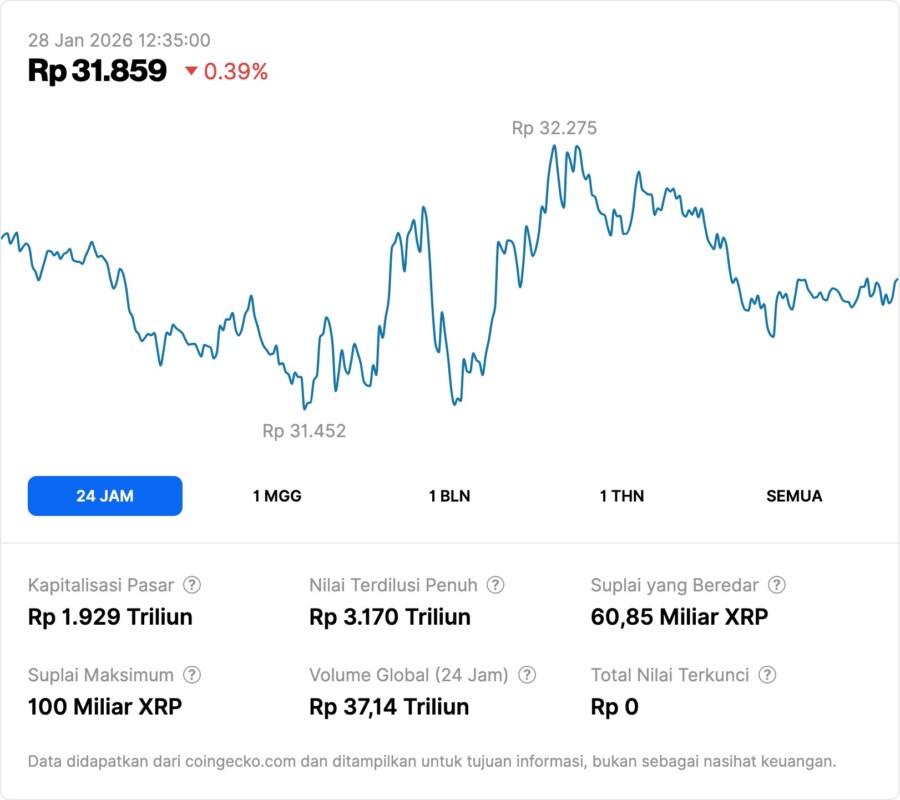Switch chart to 1 BLN range
The image size is (900, 800).
[x=449, y=496]
